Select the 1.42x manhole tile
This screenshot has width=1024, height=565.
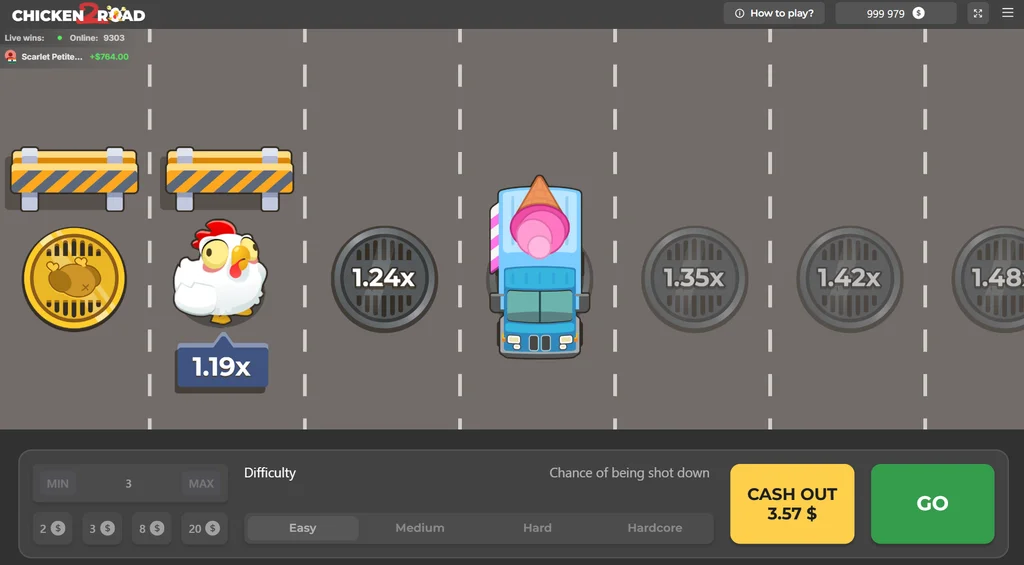[x=850, y=279]
